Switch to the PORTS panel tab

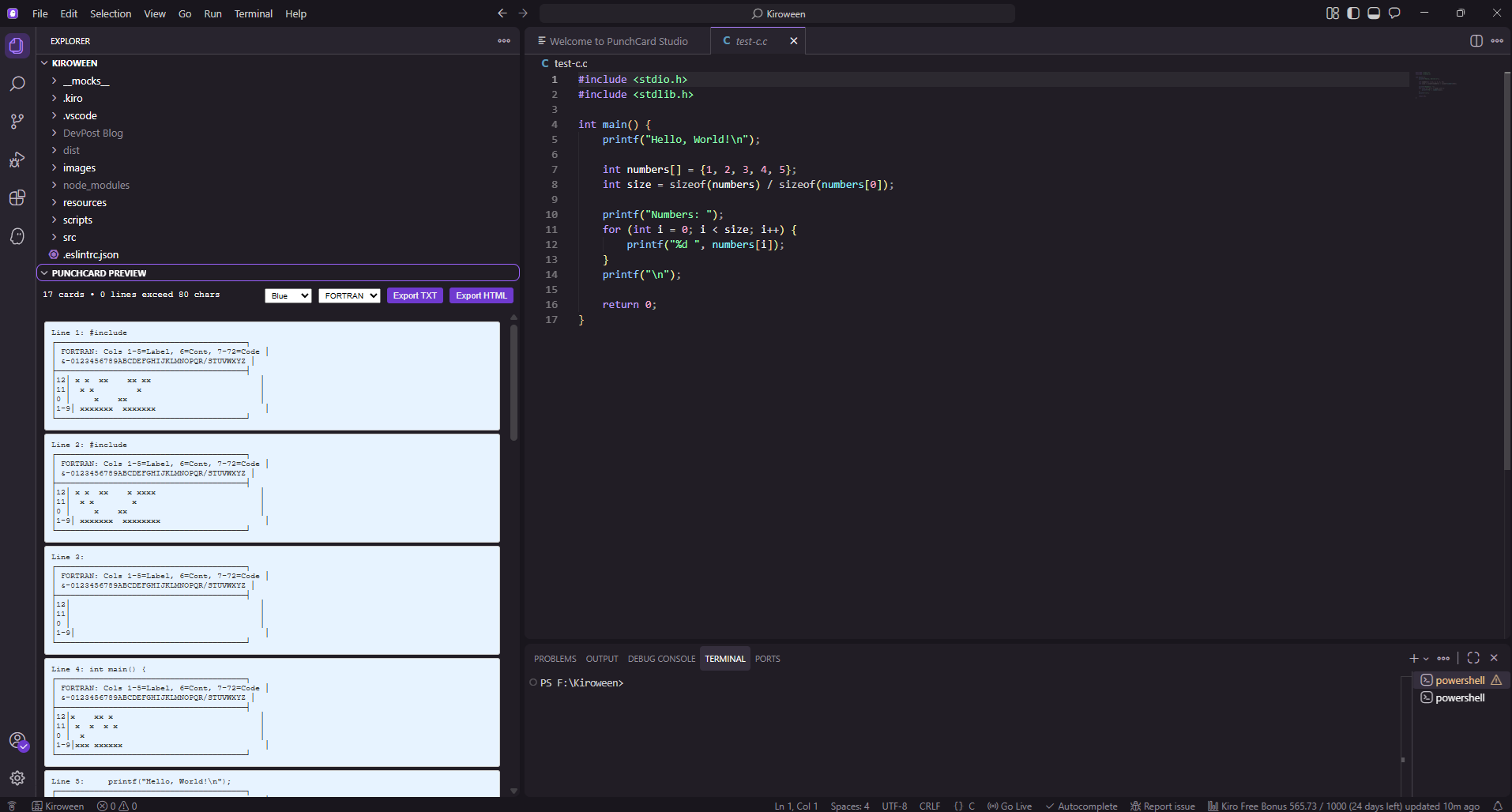[767, 659]
